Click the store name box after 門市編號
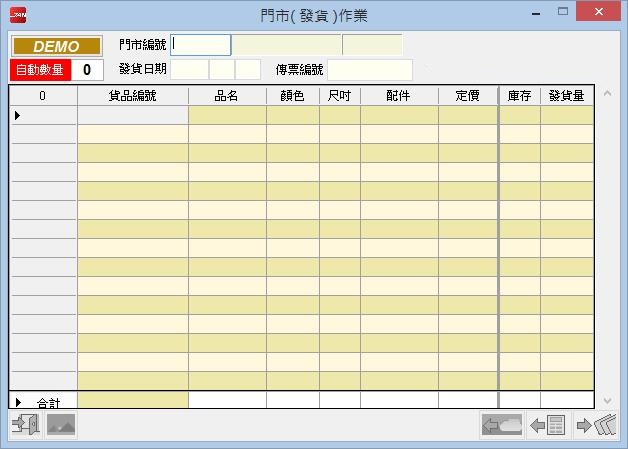Image resolution: width=628 pixels, height=449 pixels. (x=286, y=45)
